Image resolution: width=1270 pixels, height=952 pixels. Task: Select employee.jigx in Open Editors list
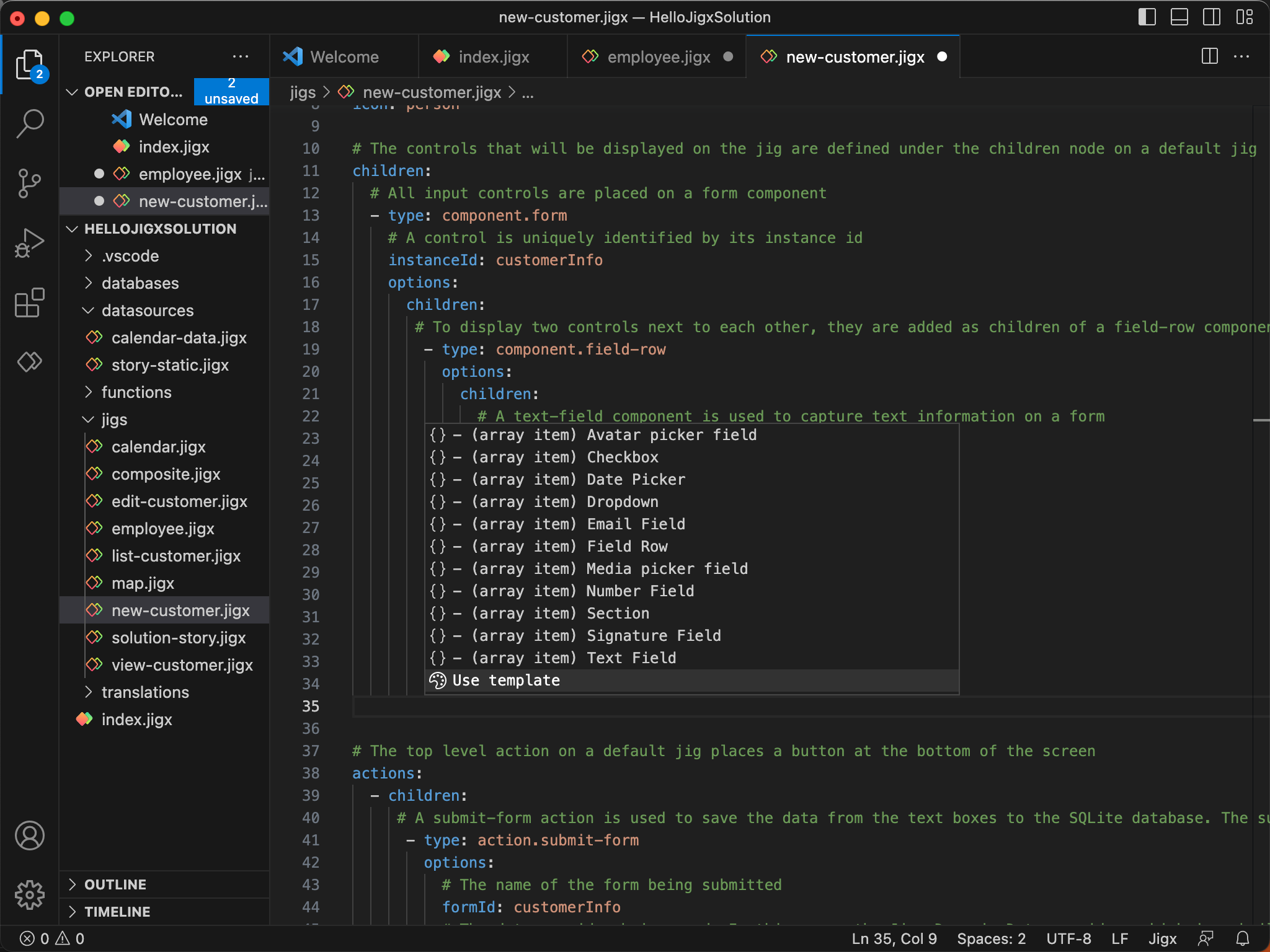click(x=164, y=174)
